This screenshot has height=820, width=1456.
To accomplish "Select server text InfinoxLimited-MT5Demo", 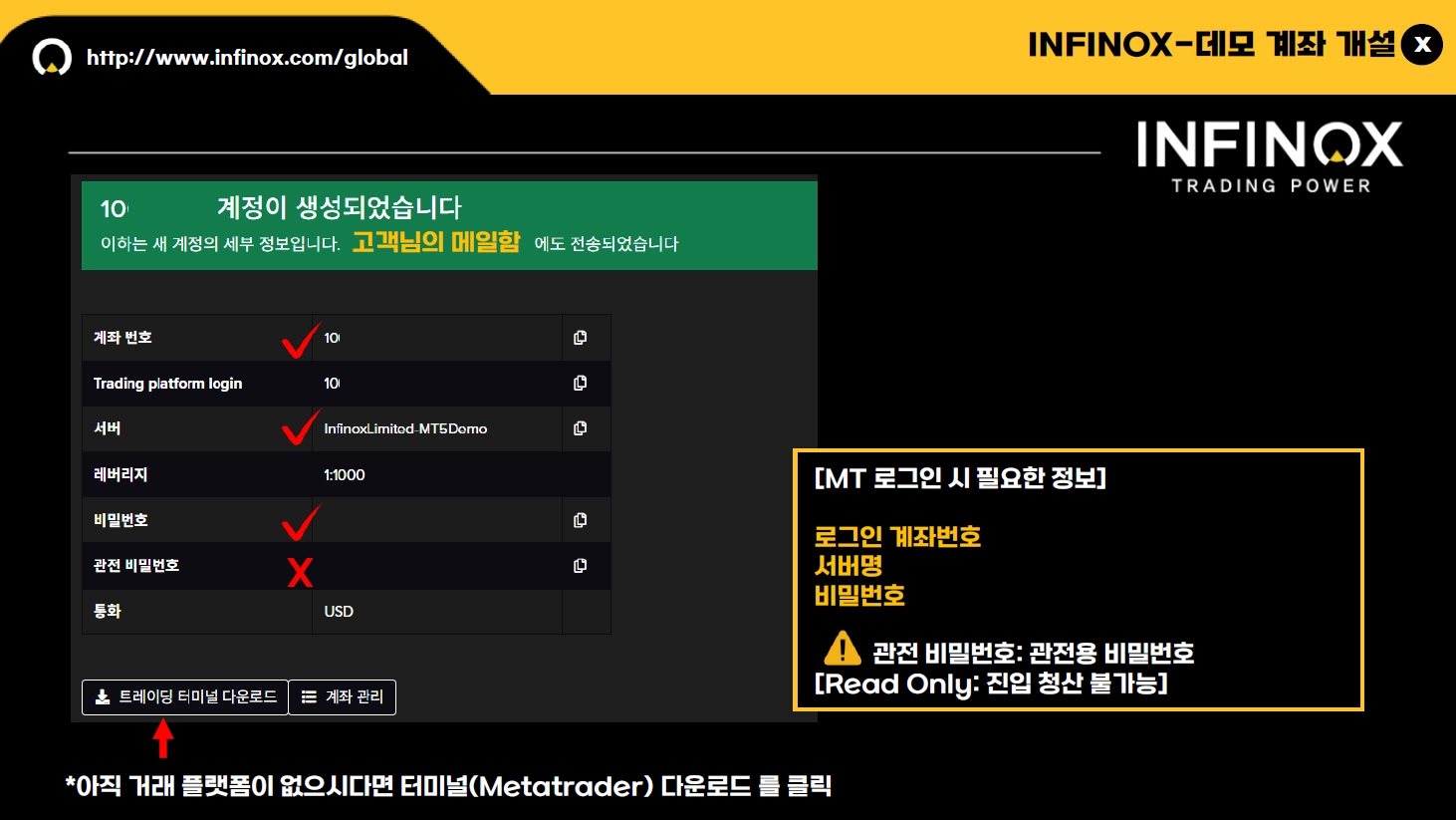I will click(x=405, y=428).
